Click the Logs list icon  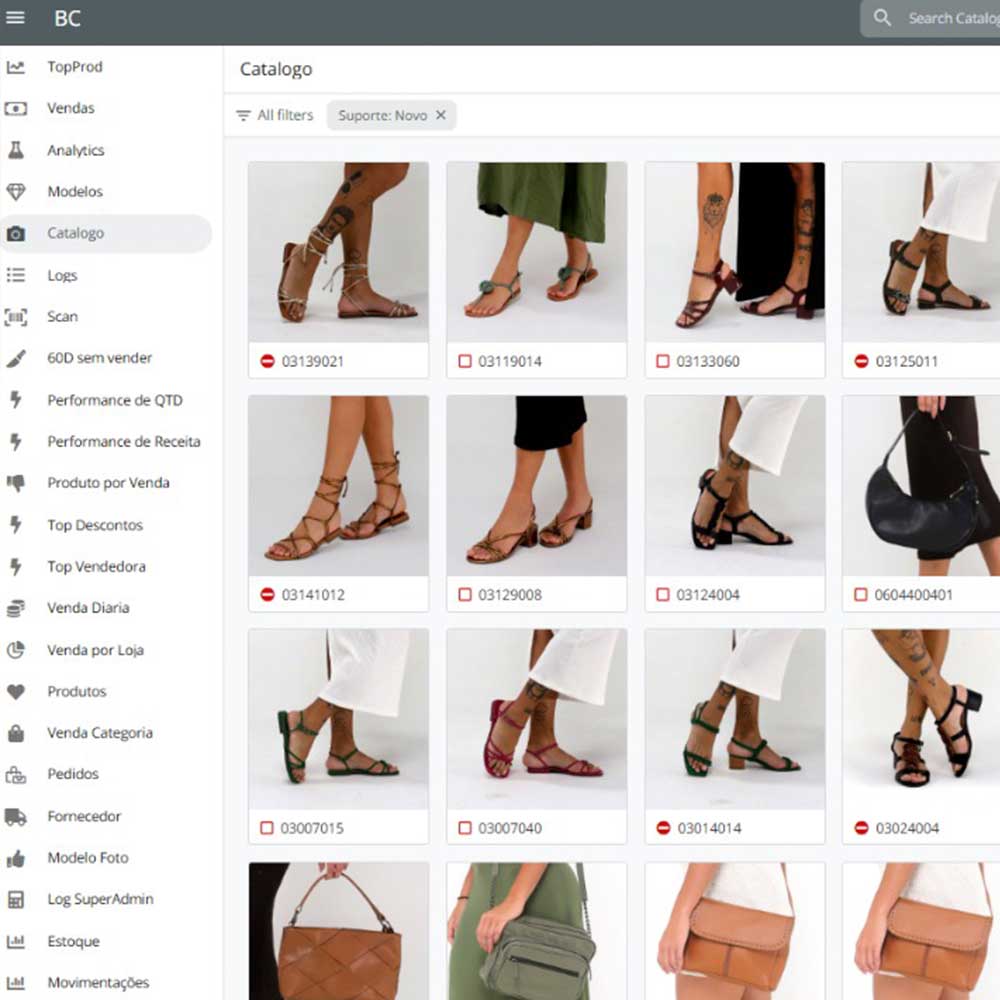point(16,276)
